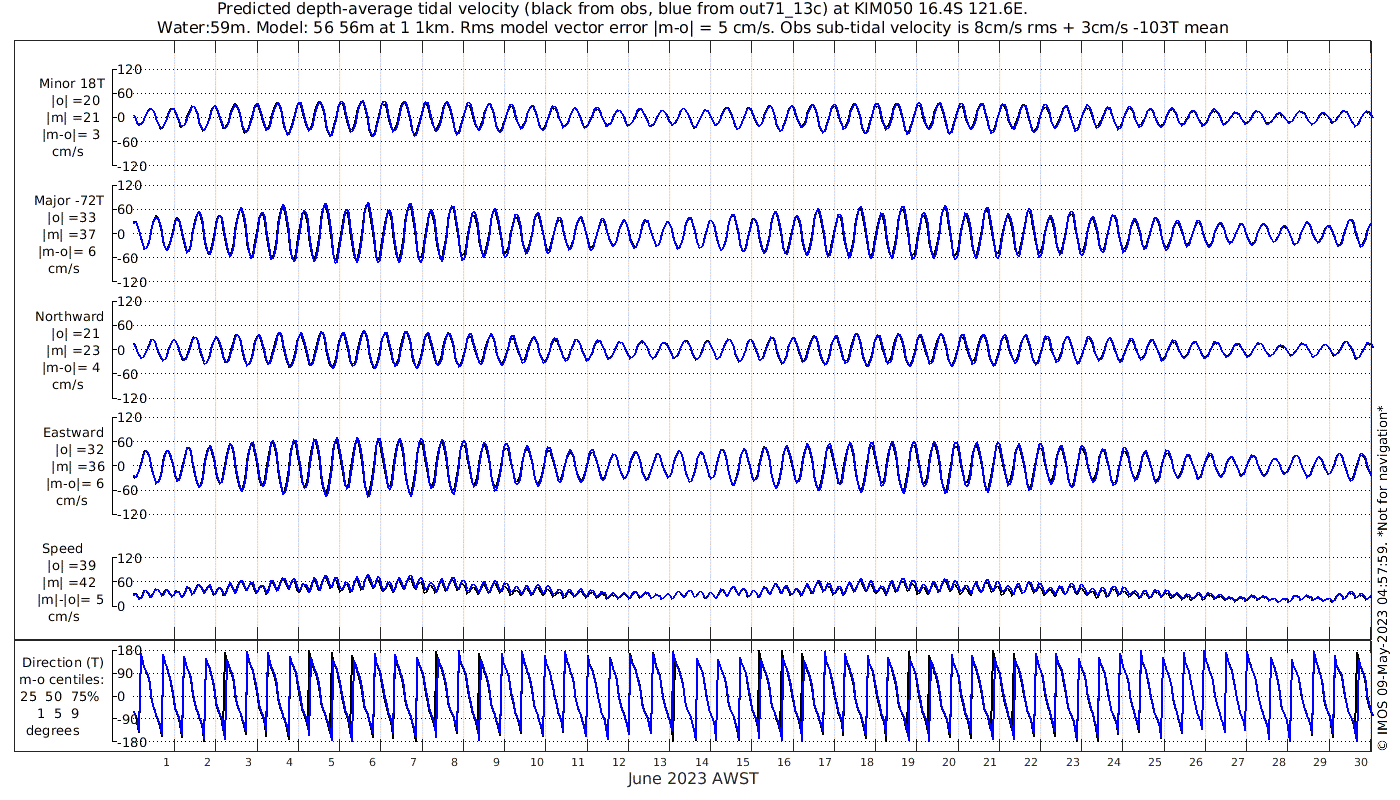Screen dimensions: 1400x800
Task: Select the 'Minor 18T' panel label
Action: point(71,84)
